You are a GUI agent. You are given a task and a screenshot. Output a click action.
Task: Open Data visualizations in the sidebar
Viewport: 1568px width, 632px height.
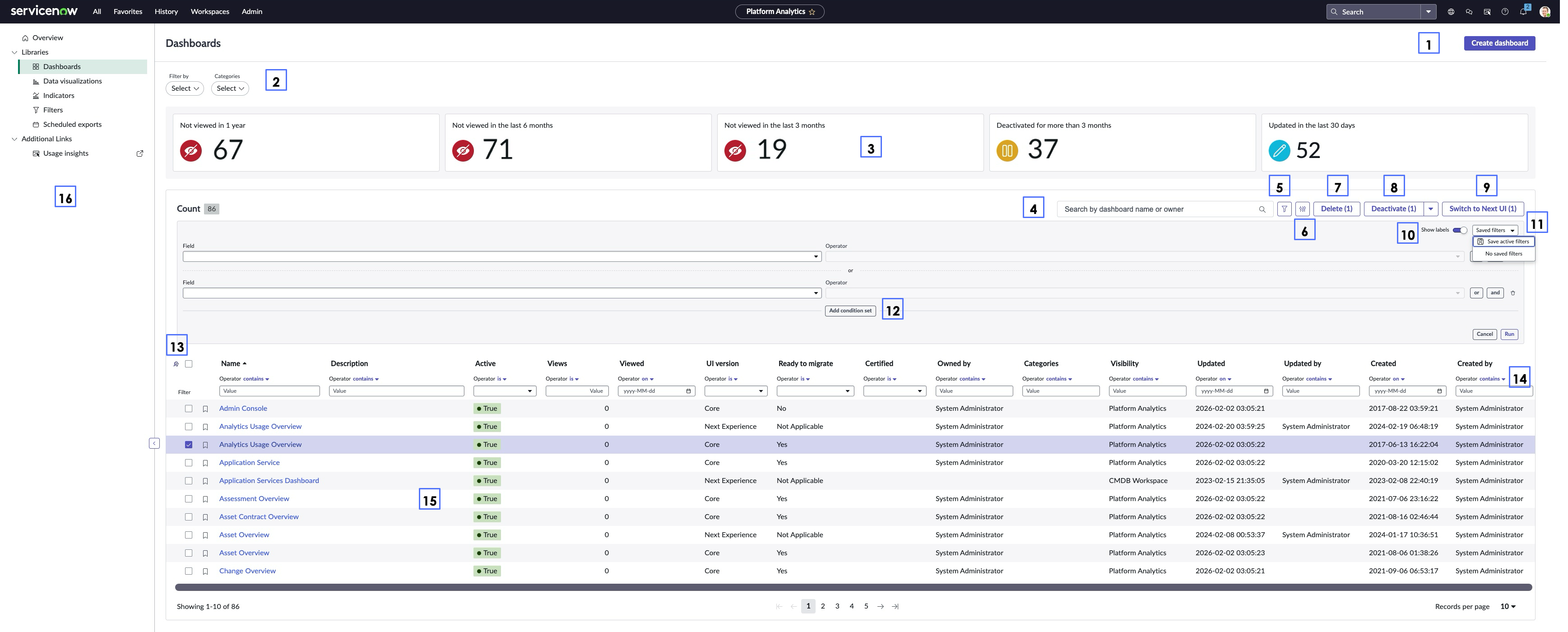[x=72, y=82]
